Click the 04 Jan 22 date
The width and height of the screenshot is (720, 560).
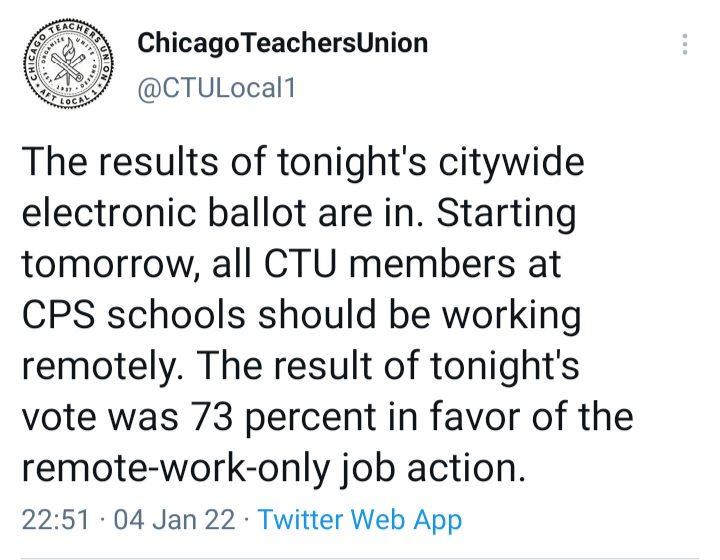click(x=174, y=520)
